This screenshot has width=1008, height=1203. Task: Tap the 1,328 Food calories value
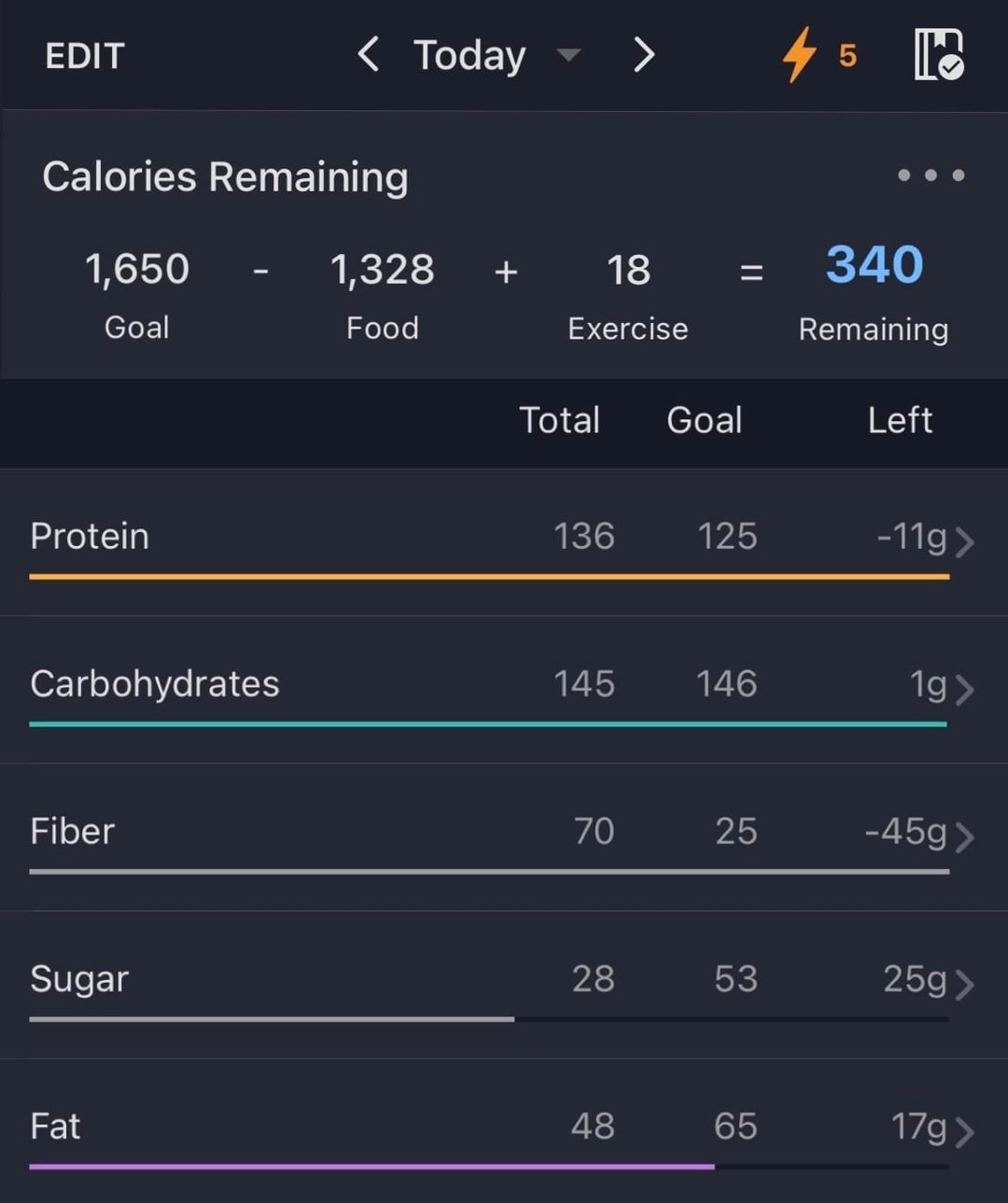383,270
